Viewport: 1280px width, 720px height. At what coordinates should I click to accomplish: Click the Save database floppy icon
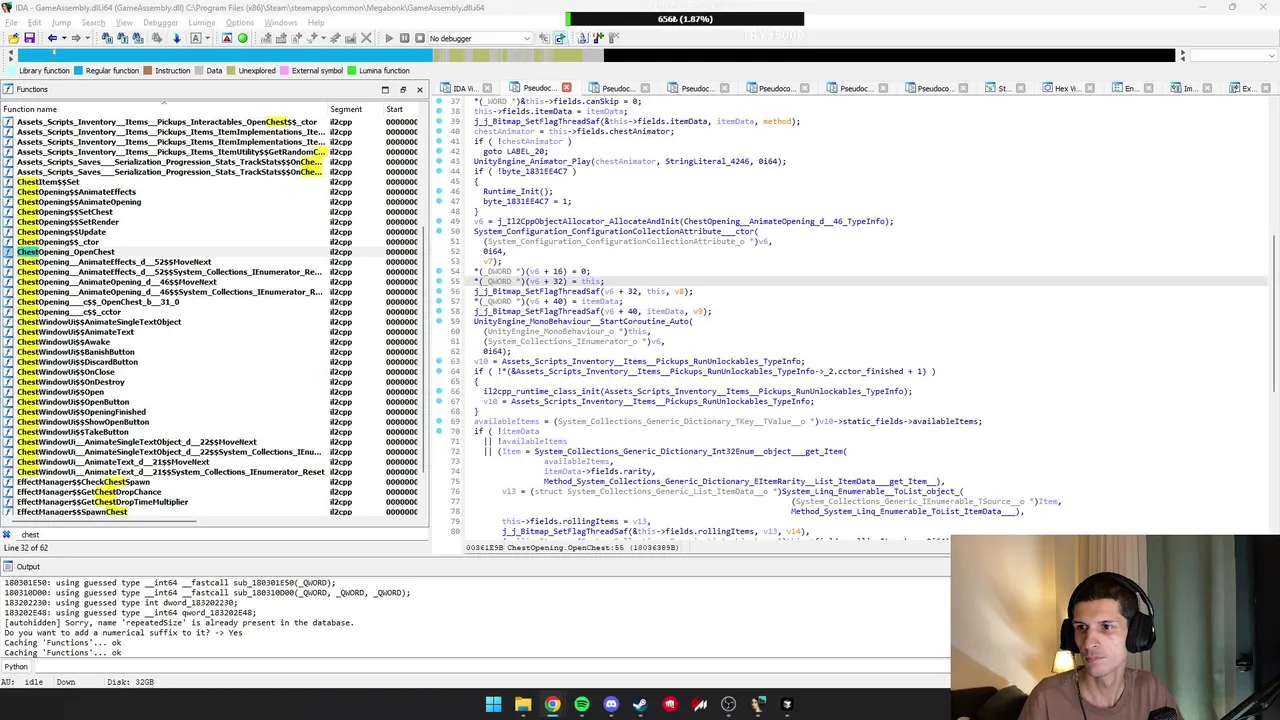coord(30,38)
